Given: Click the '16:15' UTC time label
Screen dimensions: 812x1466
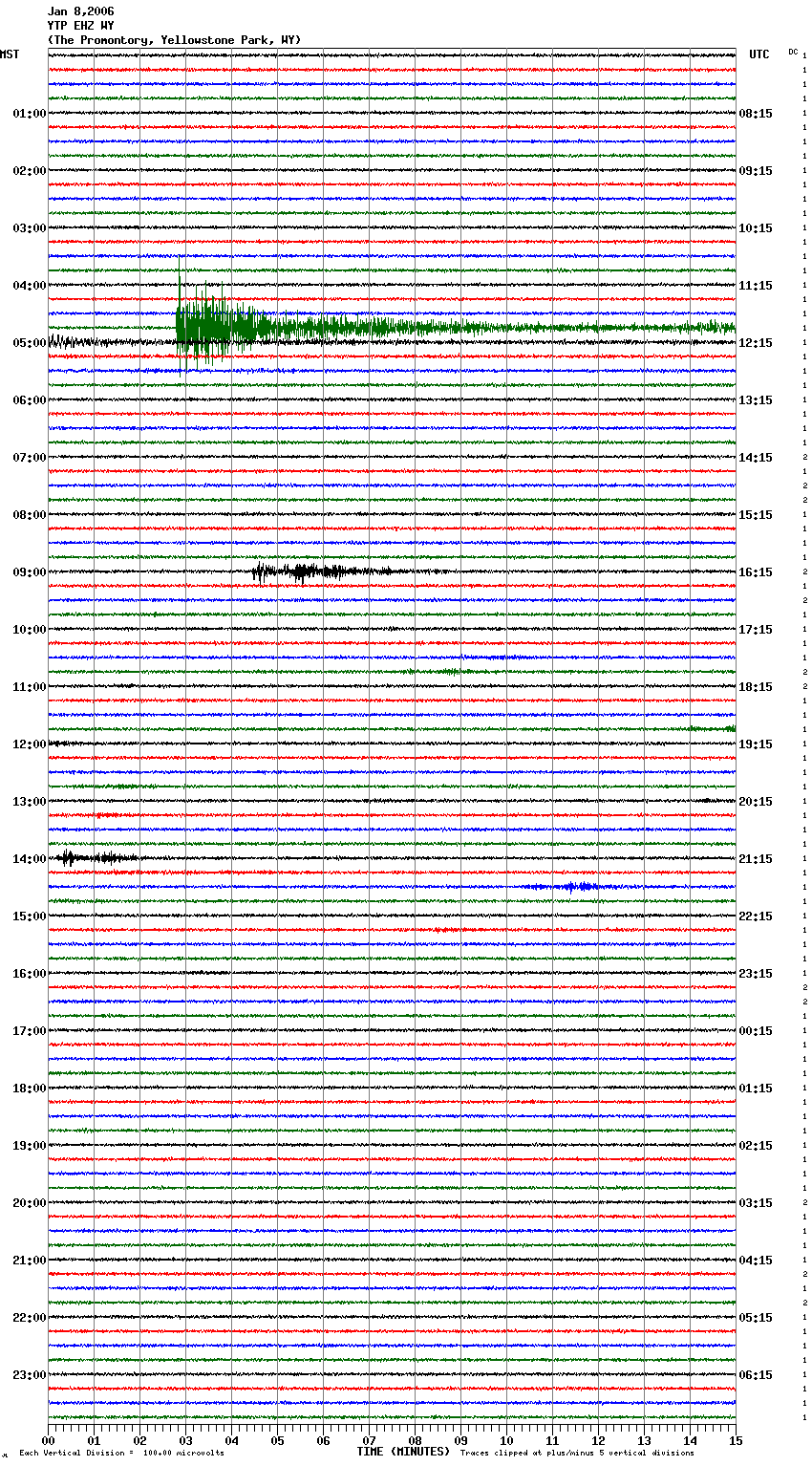Looking at the screenshot, I should 756,572.
